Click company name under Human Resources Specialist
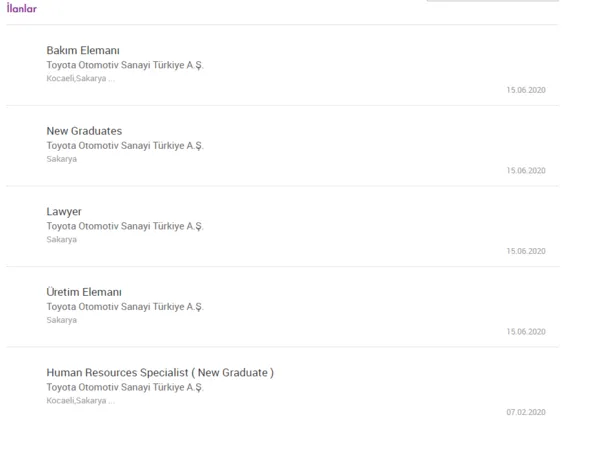The height and width of the screenshot is (453, 616). [x=125, y=387]
